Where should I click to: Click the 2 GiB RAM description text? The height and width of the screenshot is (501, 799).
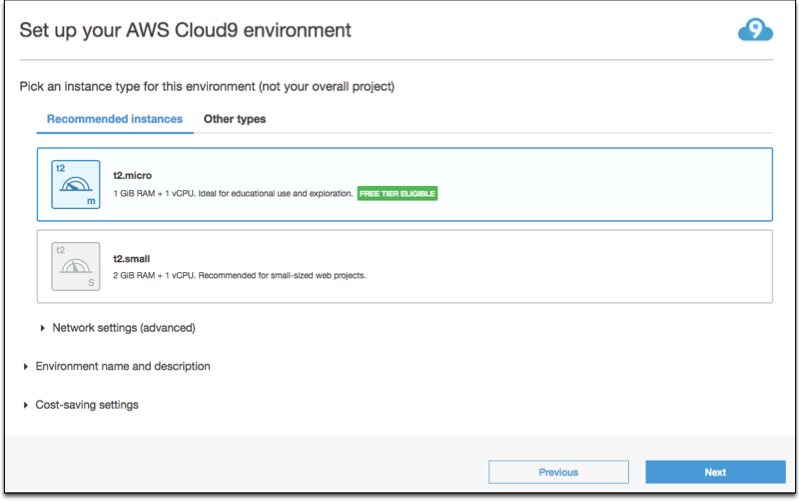coord(239,276)
